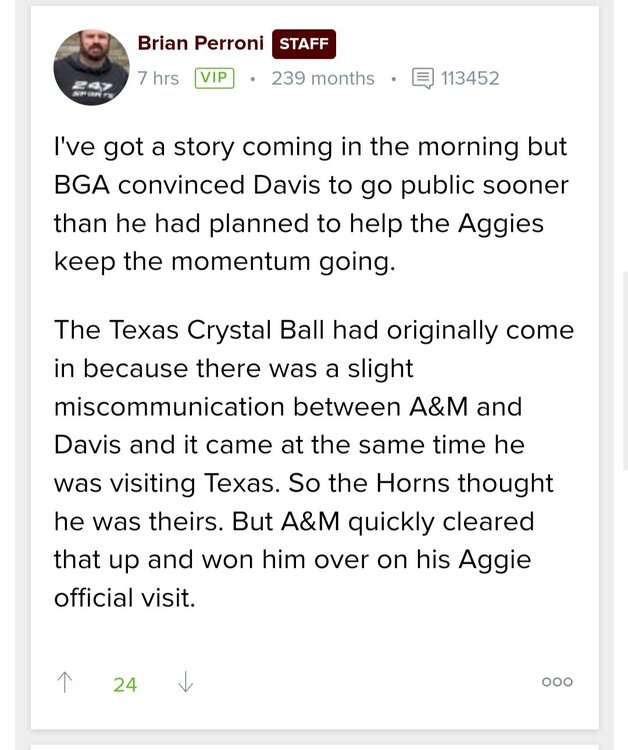Viewport: 628px width, 750px height.
Task: Click the paragraph starting "The Texas Crystal Ball"
Action: [x=314, y=463]
